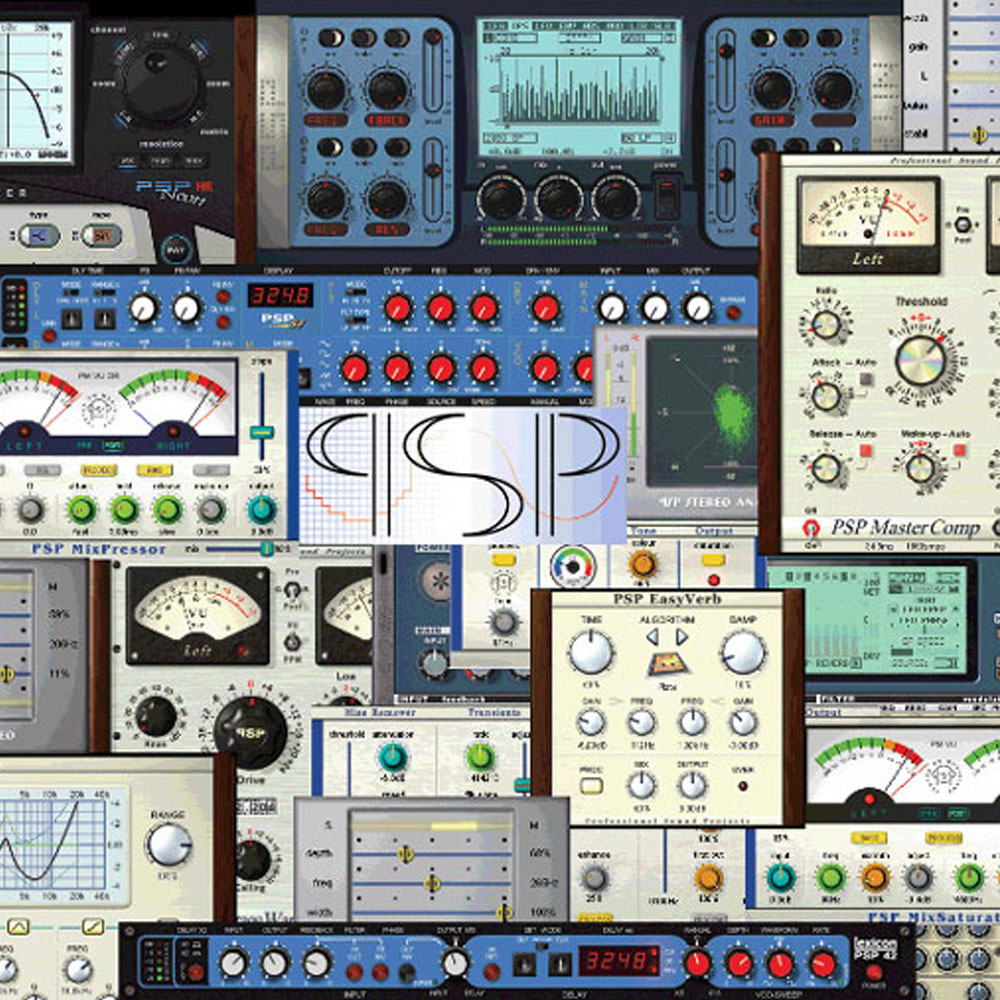The image size is (1000, 1000).
Task: Click the top LCD spectrum display
Action: (x=579, y=87)
